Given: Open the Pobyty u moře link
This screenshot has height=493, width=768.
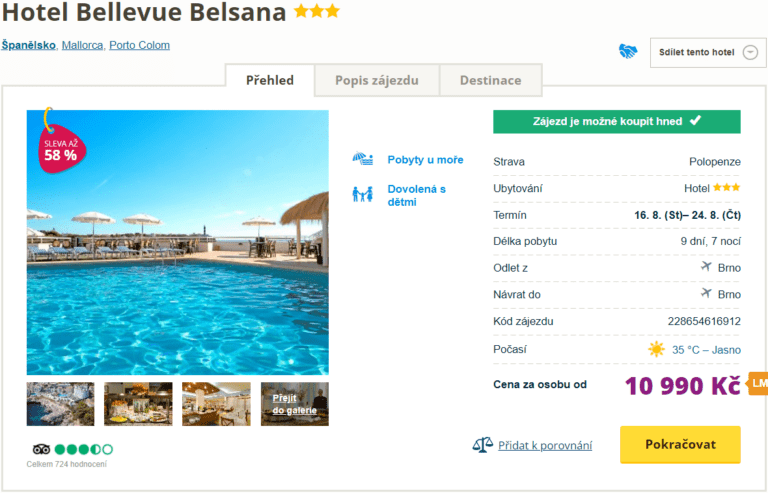Looking at the screenshot, I should (425, 160).
